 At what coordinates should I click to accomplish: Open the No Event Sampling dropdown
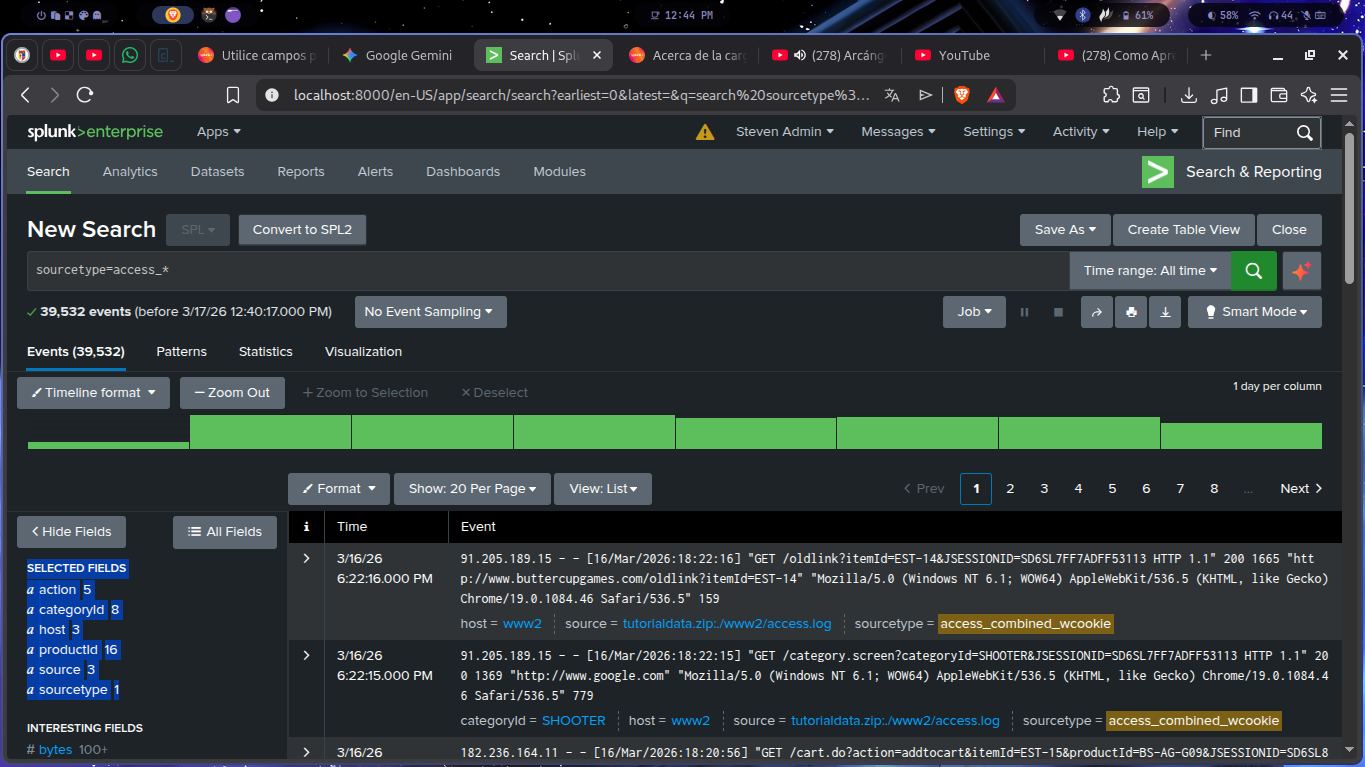pos(430,312)
